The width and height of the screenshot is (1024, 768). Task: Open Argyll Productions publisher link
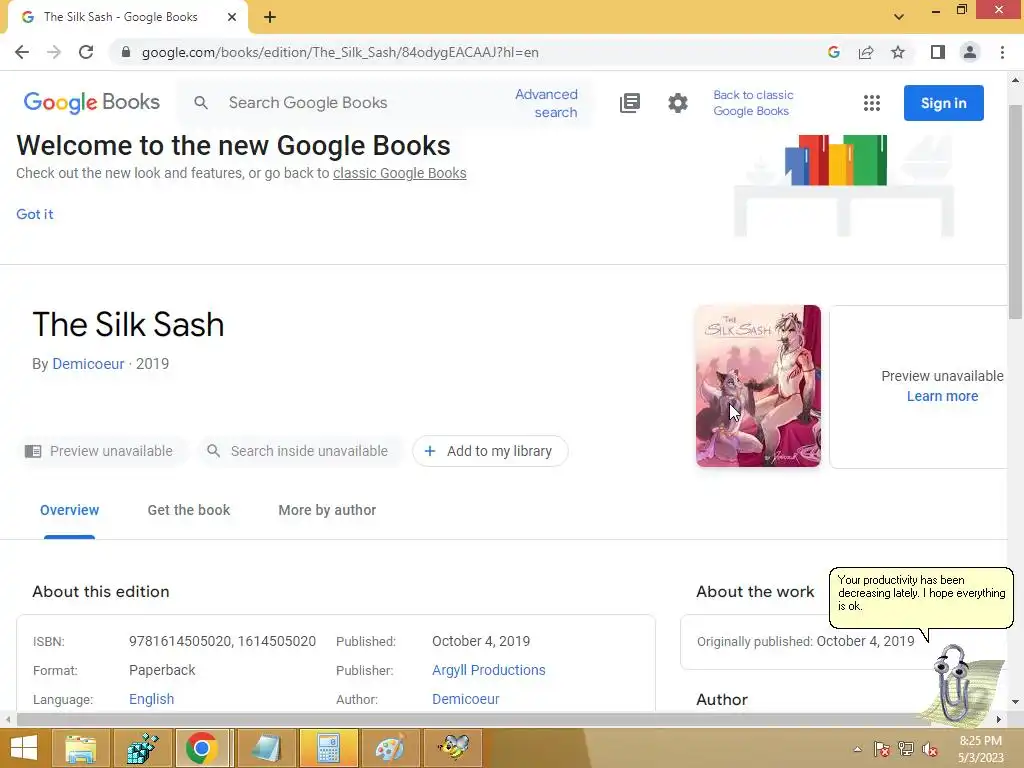(488, 670)
